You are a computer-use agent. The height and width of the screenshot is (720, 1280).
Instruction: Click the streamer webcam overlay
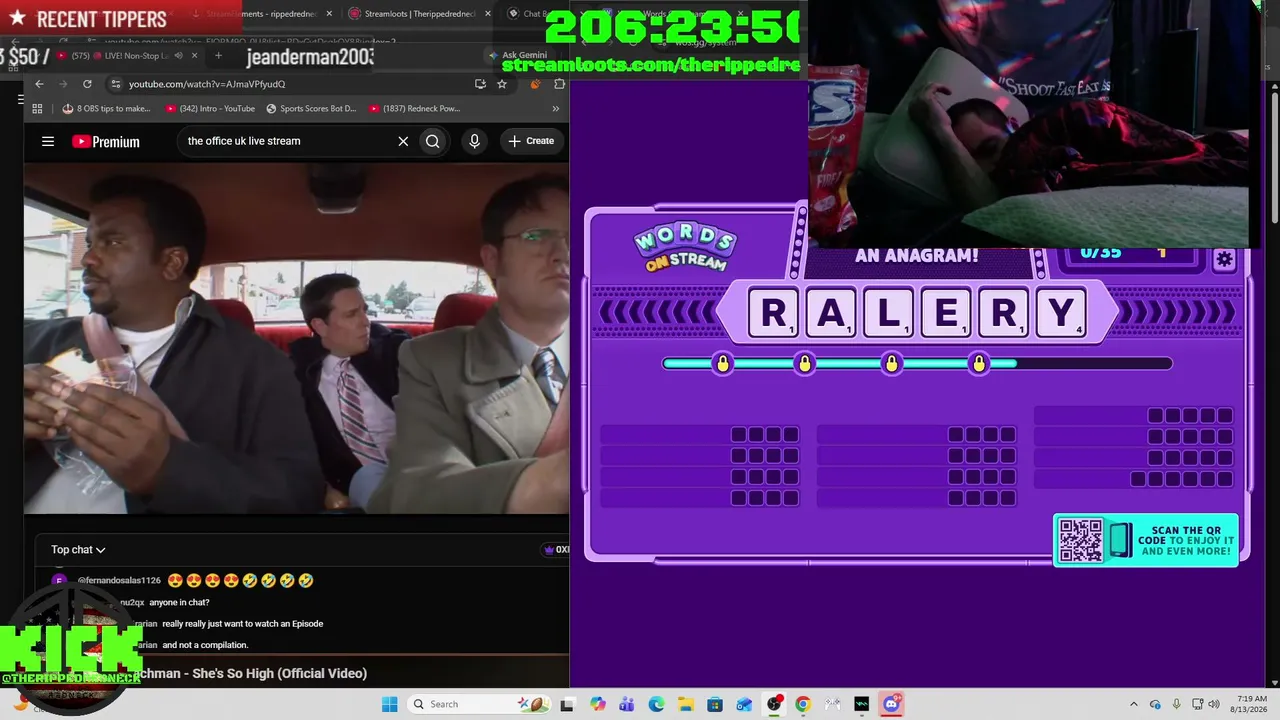point(1028,124)
